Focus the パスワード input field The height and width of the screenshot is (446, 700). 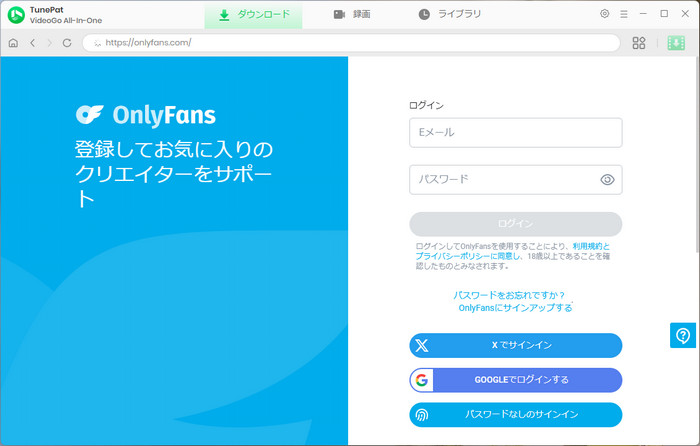[516, 179]
